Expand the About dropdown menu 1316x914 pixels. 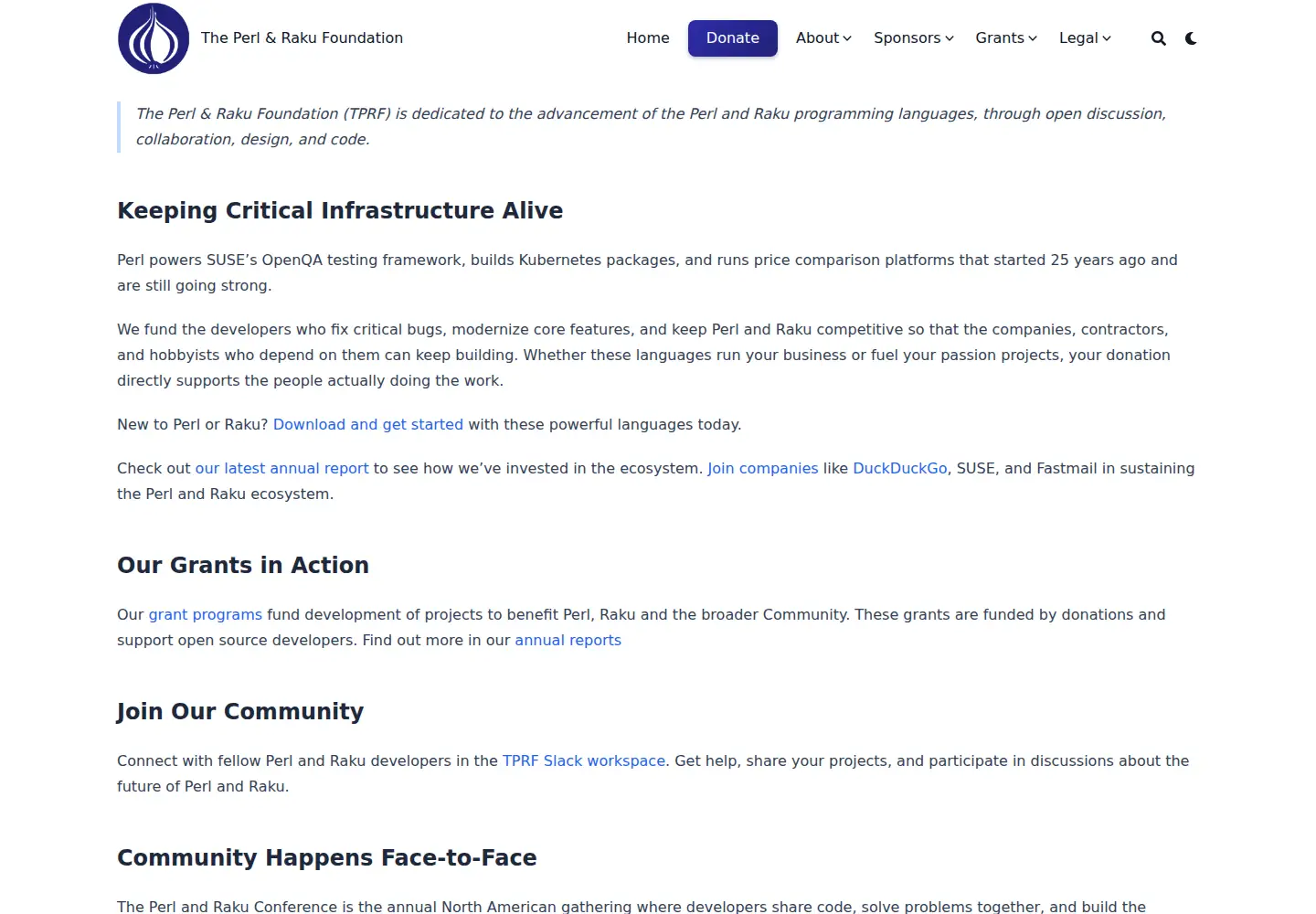coord(823,38)
